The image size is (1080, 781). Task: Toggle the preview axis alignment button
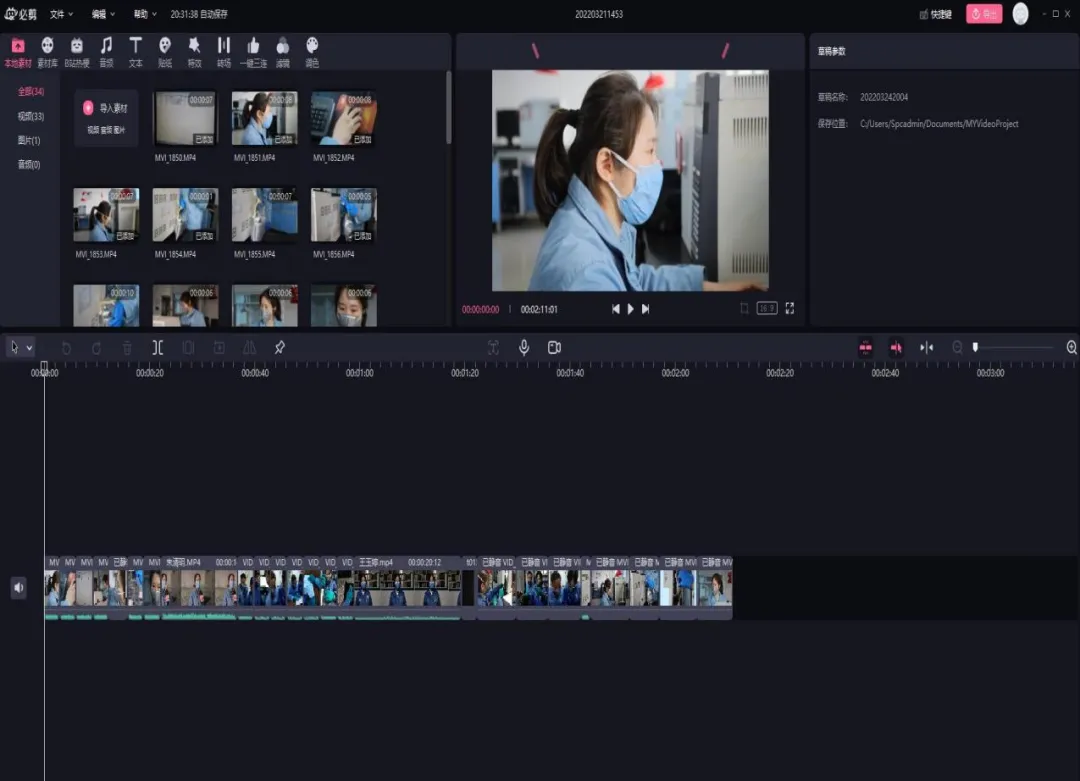(x=926, y=348)
